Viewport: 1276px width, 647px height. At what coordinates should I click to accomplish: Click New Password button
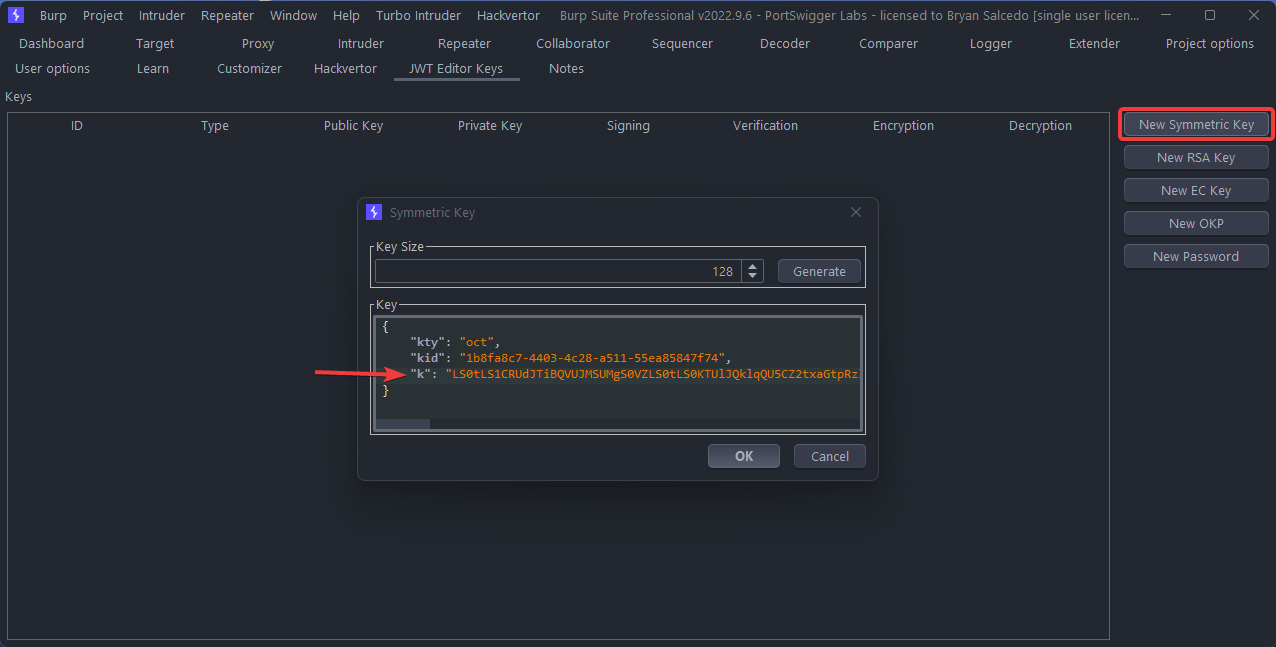(1195, 256)
